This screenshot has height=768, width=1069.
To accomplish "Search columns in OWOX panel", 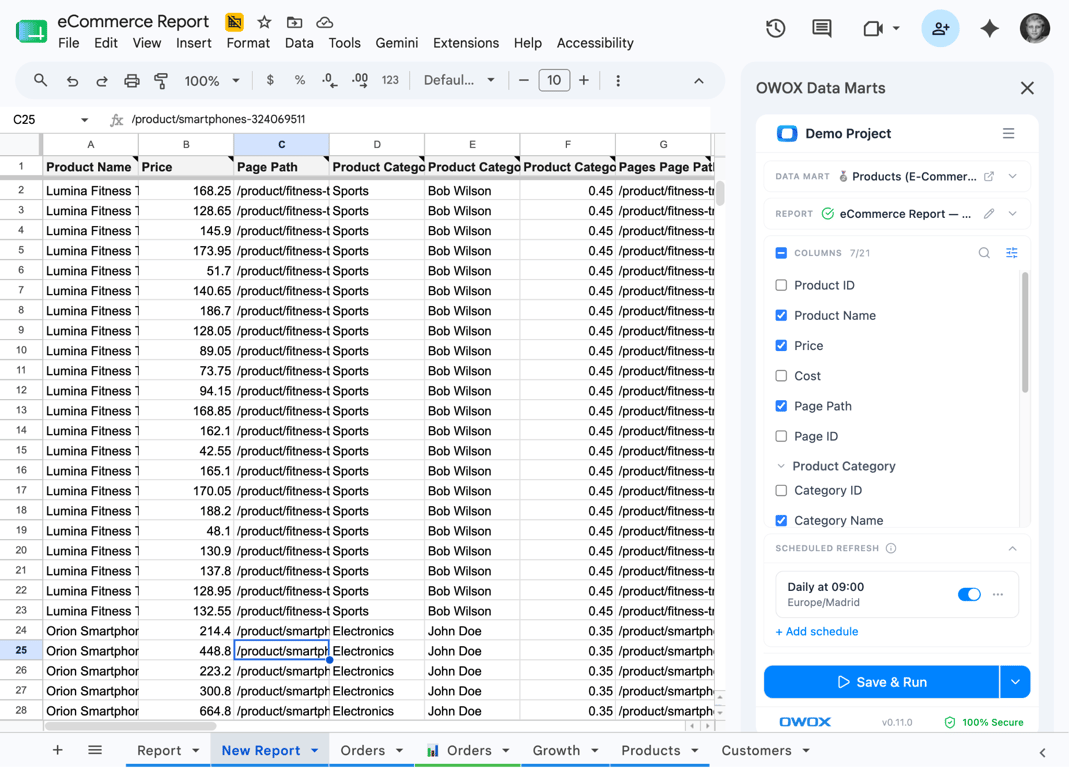I will pyautogui.click(x=984, y=253).
